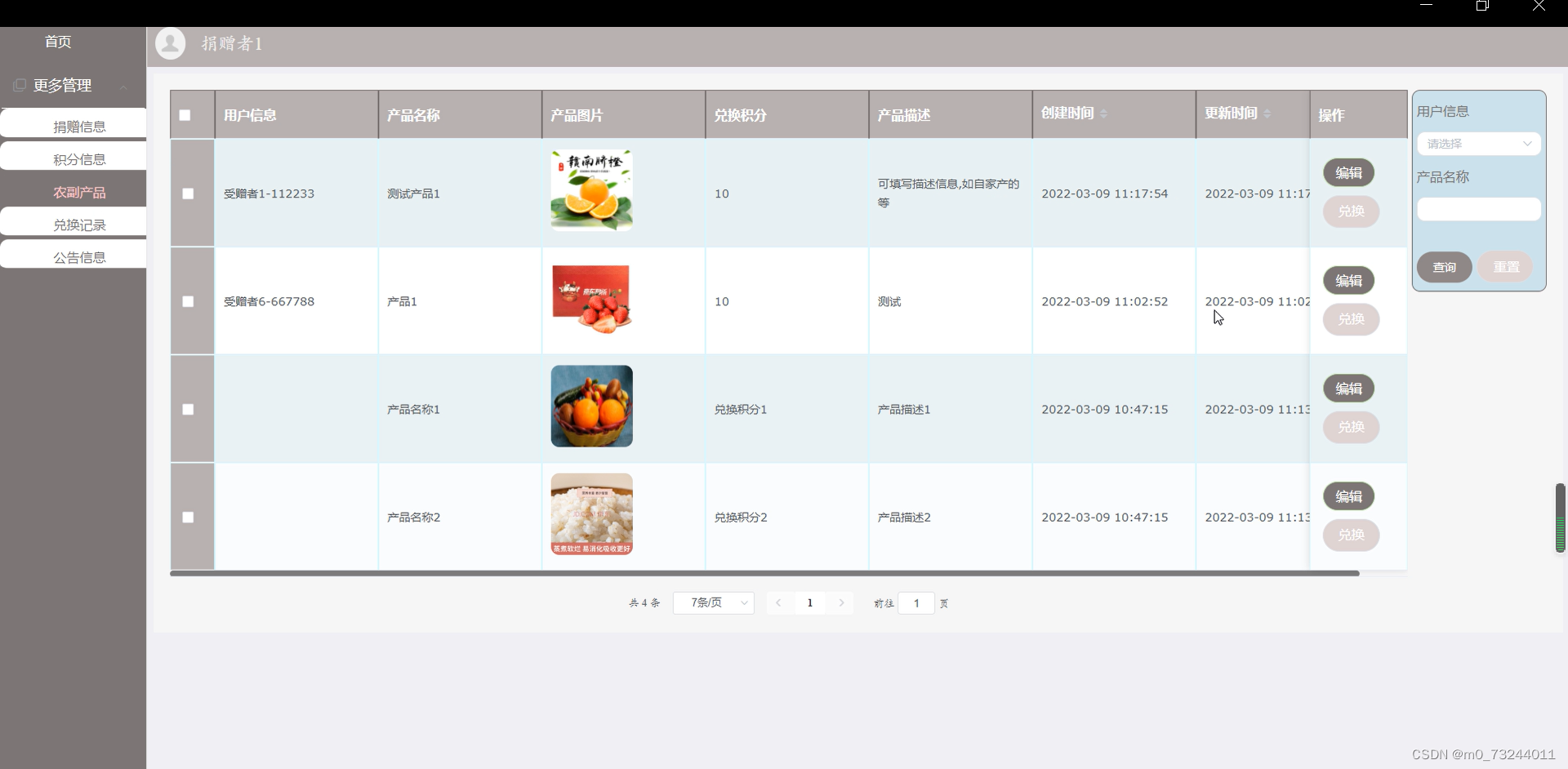Check the row for 产品名称1
Viewport: 1568px width, 769px height.
click(x=188, y=409)
